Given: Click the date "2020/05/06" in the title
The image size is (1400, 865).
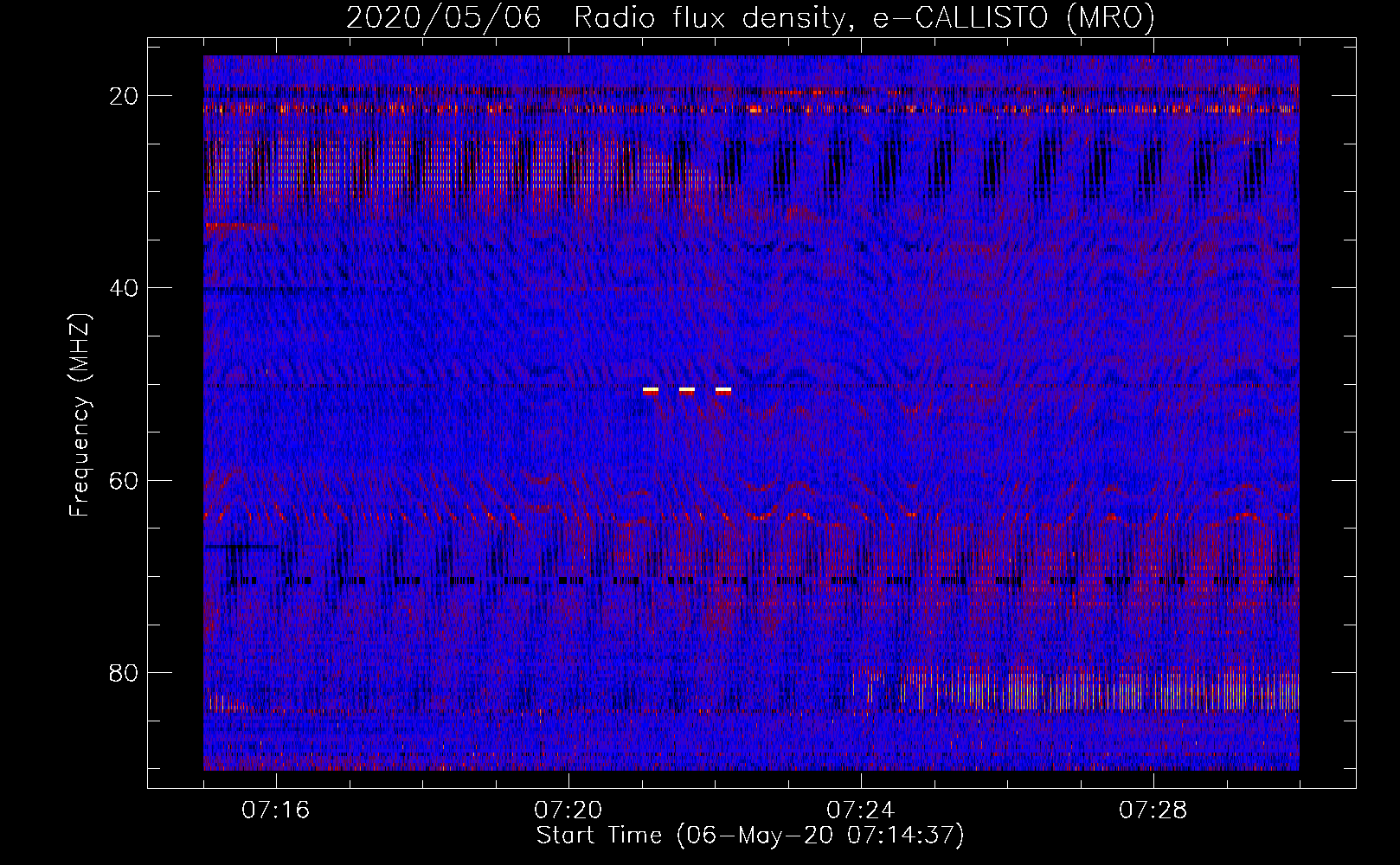Looking at the screenshot, I should click(x=444, y=18).
